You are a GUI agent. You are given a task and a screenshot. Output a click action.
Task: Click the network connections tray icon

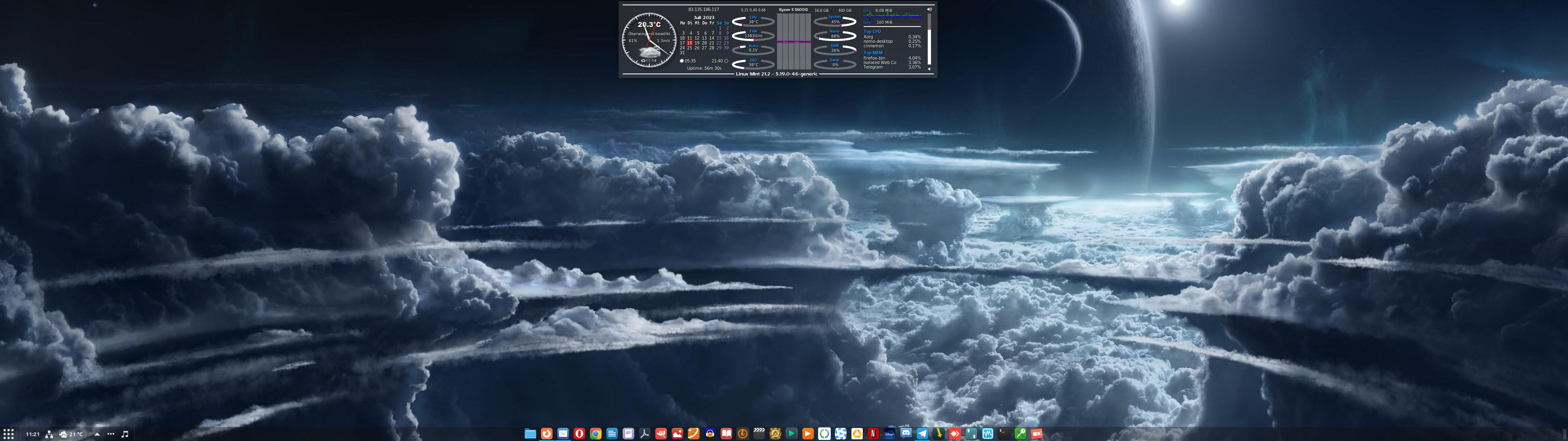49,434
